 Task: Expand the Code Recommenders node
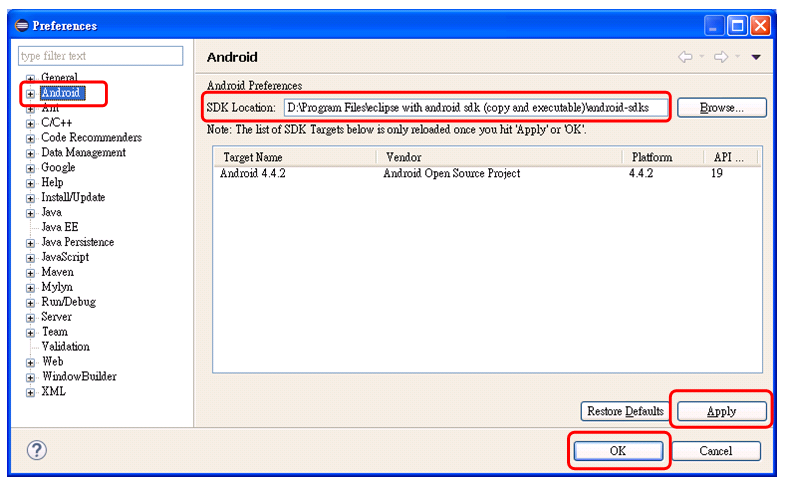click(30, 138)
